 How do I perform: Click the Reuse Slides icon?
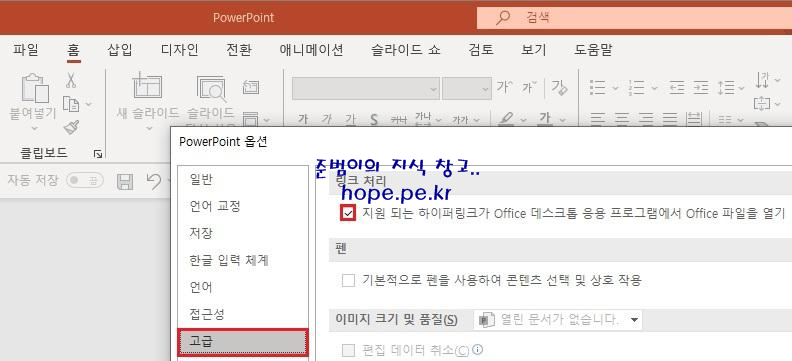[x=211, y=87]
